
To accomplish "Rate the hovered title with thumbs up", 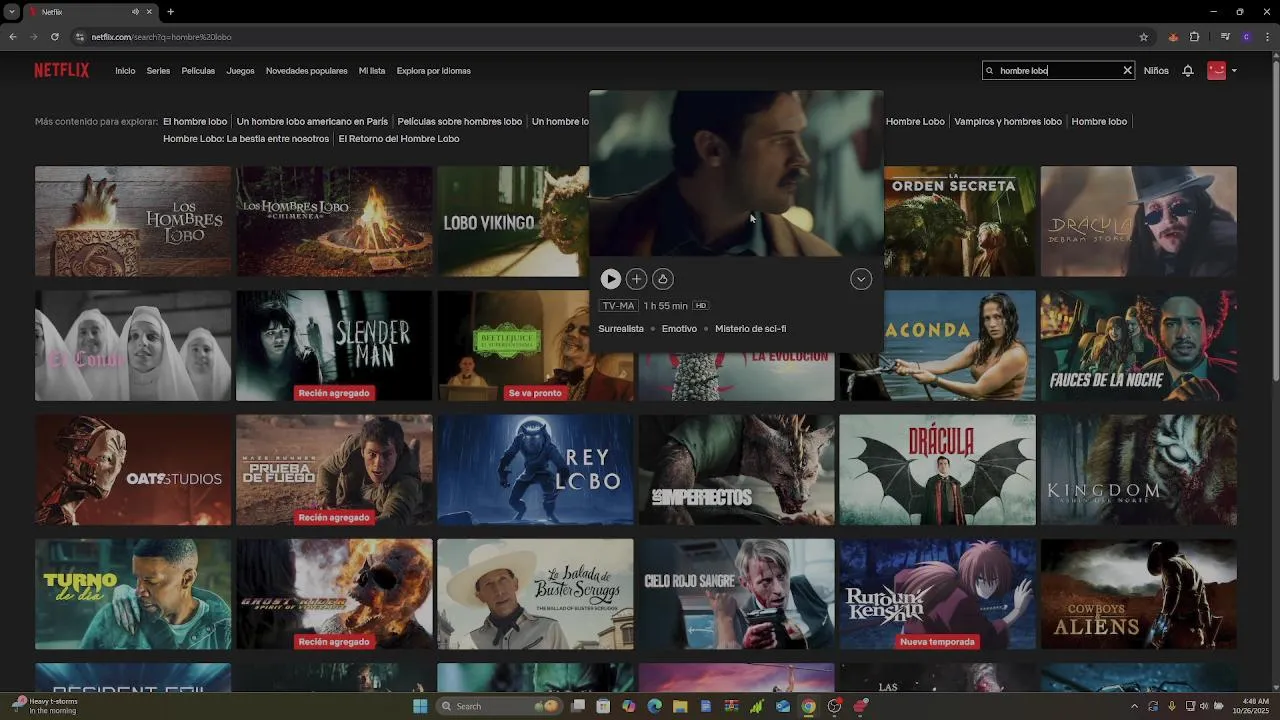I will click(x=662, y=279).
